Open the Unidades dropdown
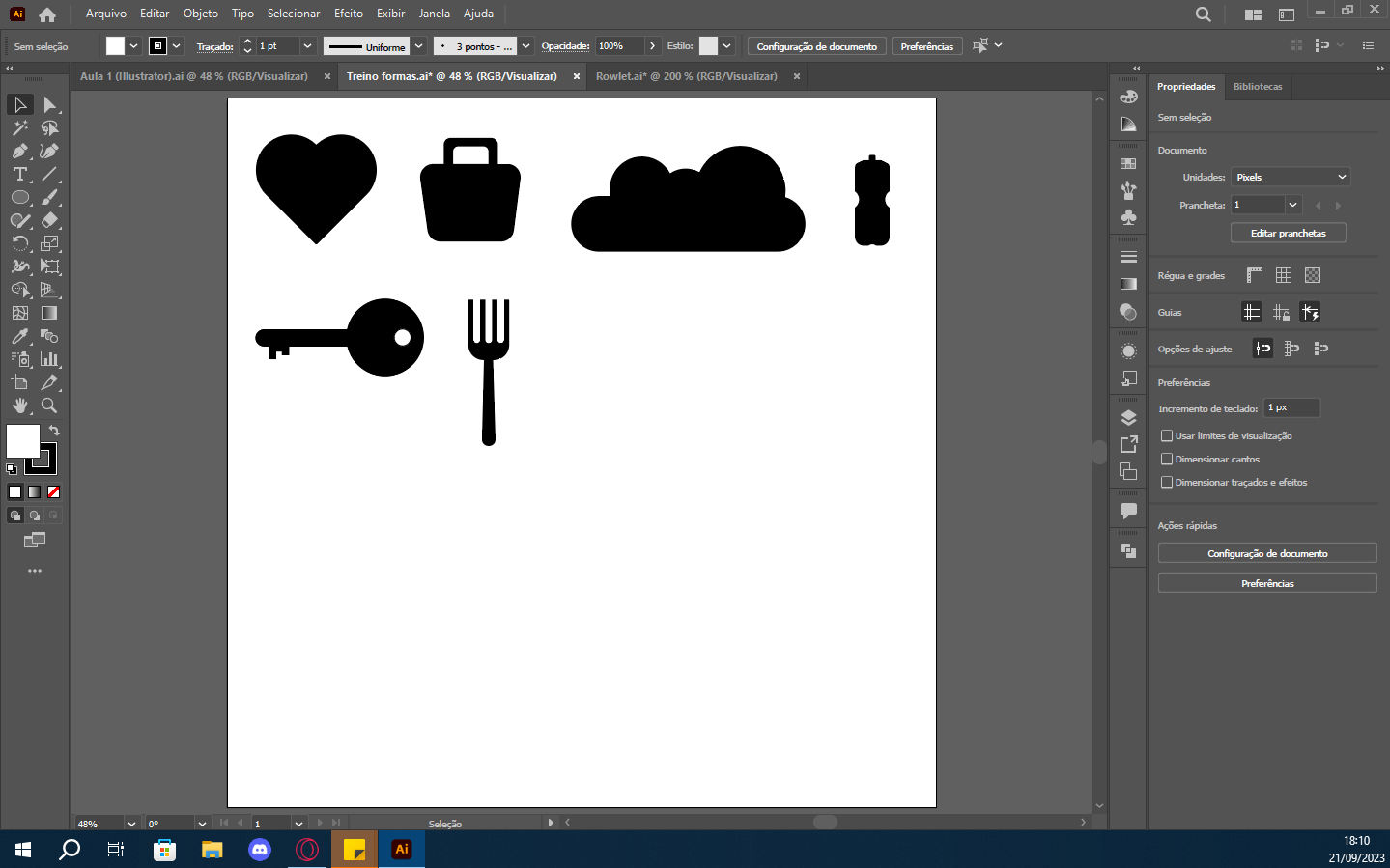The width and height of the screenshot is (1390, 868). (1291, 177)
